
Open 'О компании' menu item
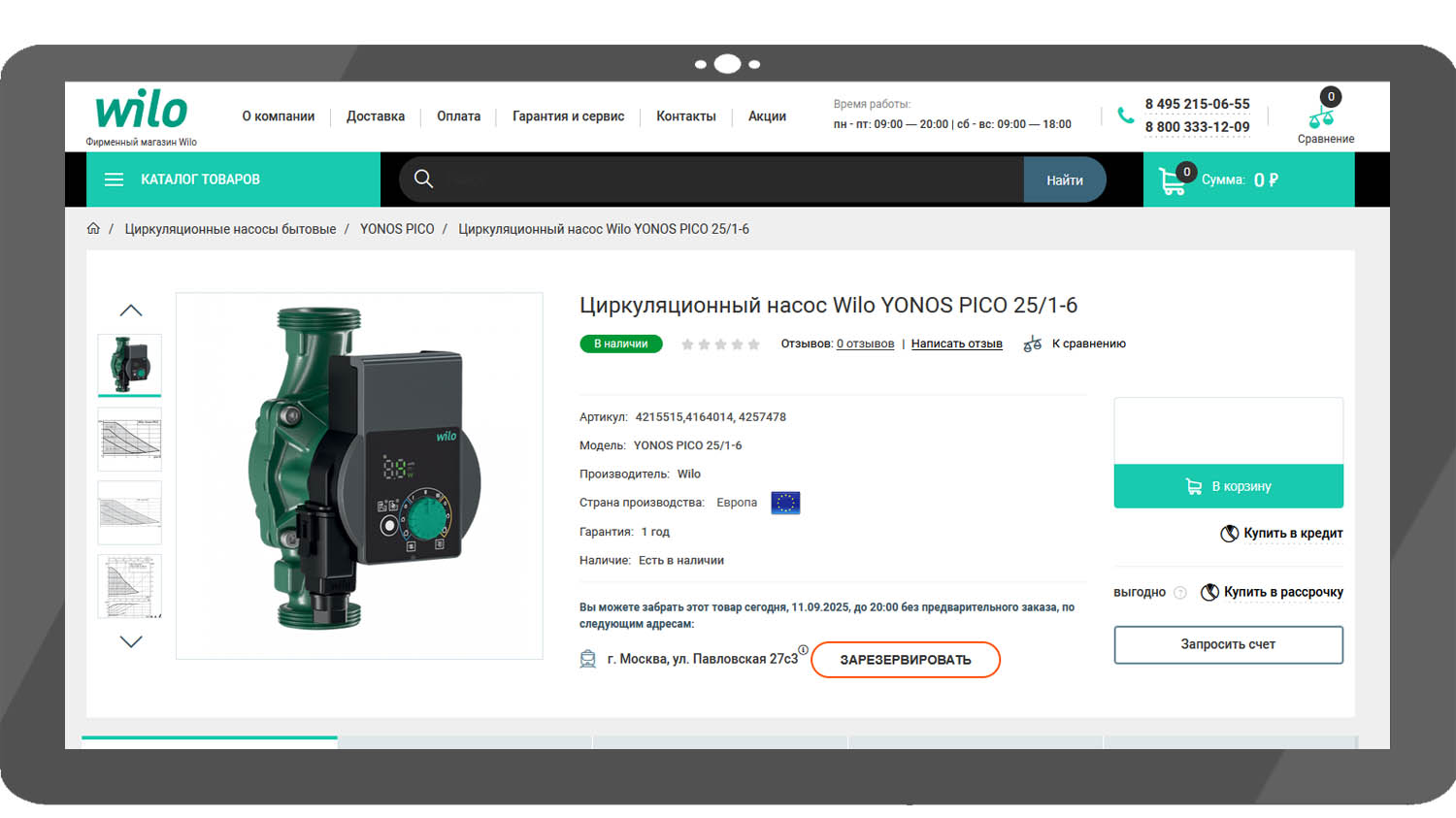coord(279,116)
